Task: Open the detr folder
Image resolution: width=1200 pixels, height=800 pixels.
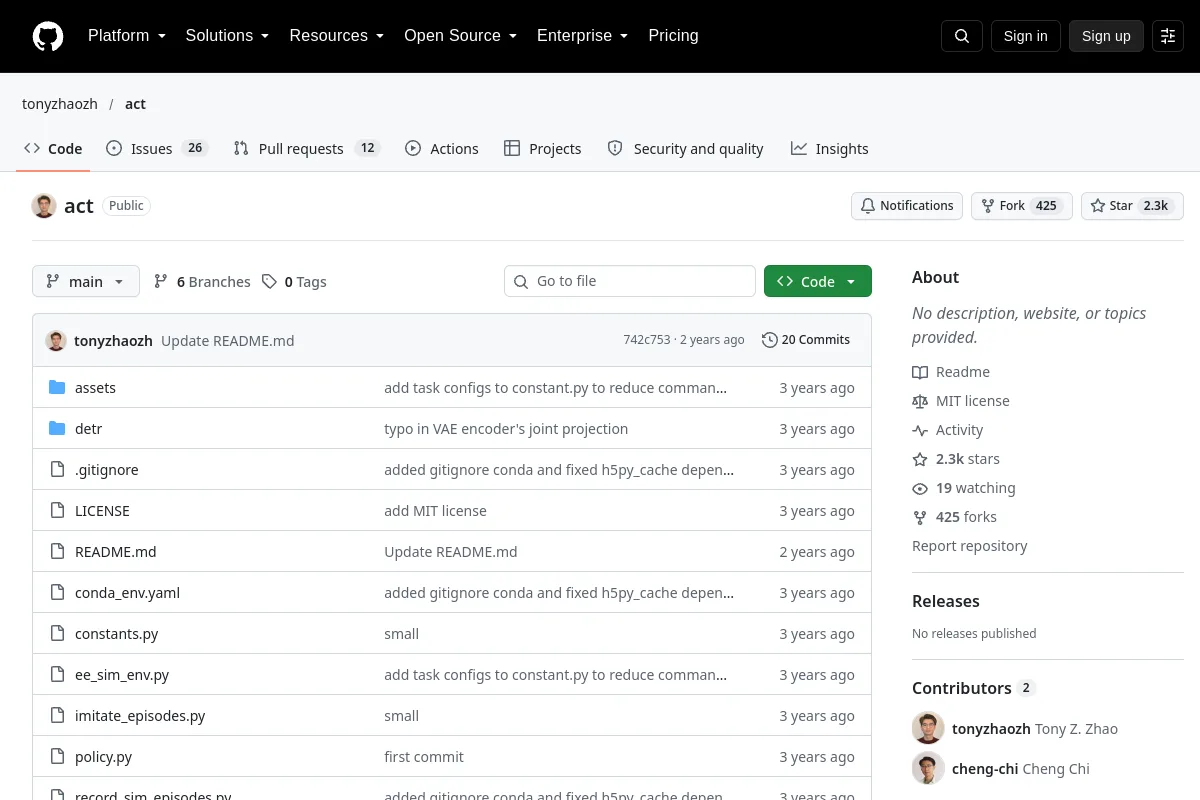Action: [88, 429]
